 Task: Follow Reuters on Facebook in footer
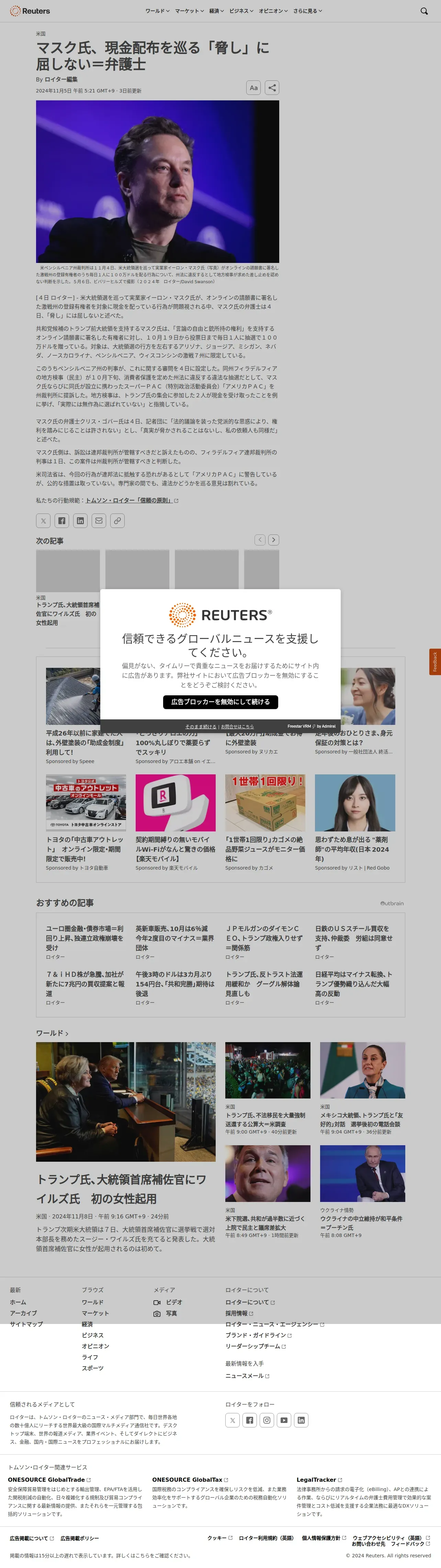(x=249, y=1420)
